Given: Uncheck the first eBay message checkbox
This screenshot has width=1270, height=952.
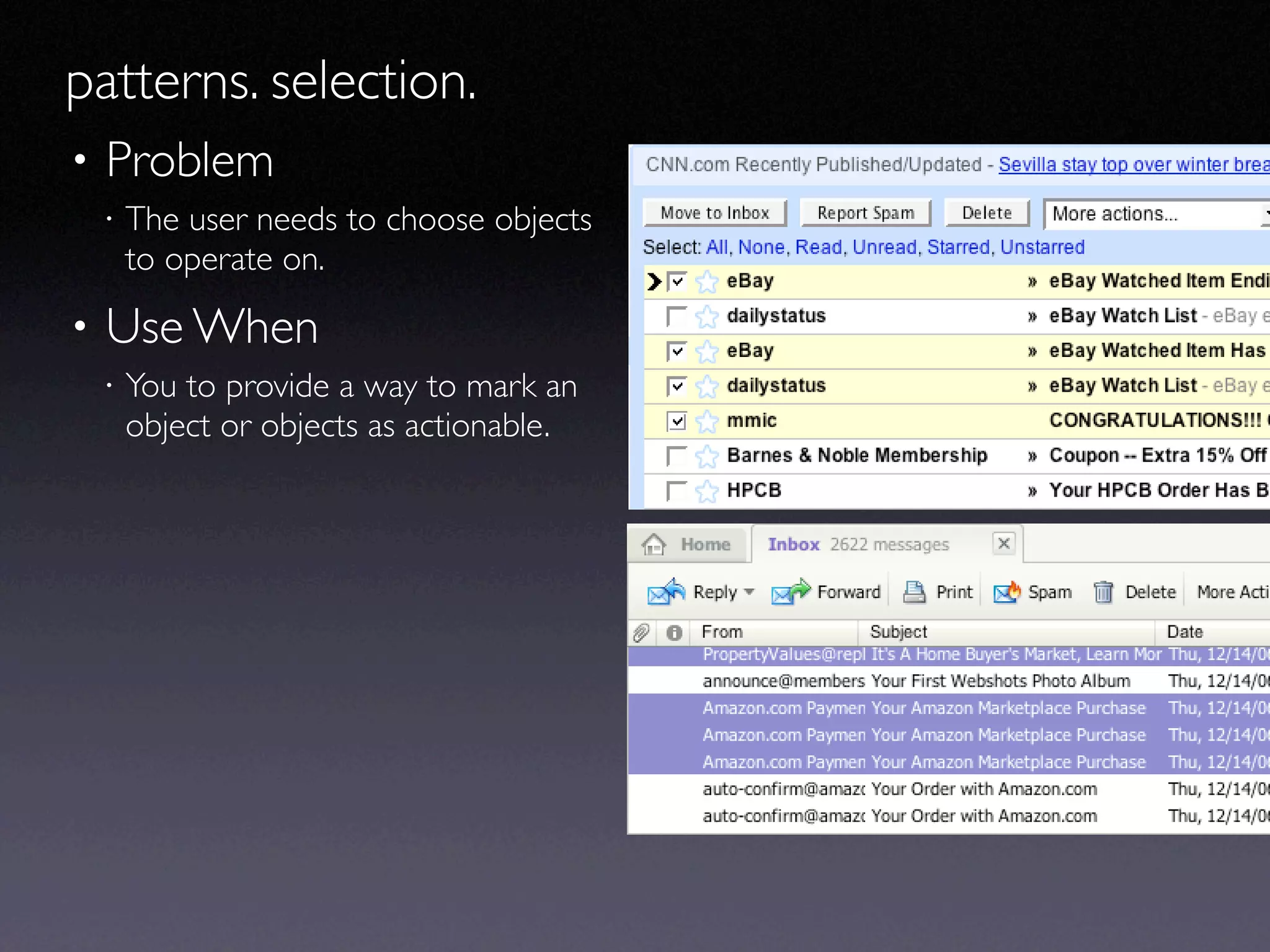Looking at the screenshot, I should (x=677, y=282).
